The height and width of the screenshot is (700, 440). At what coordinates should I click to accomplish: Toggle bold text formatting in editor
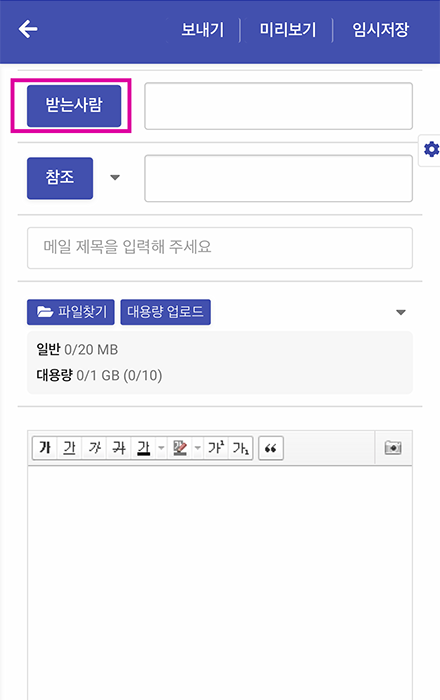tap(45, 448)
